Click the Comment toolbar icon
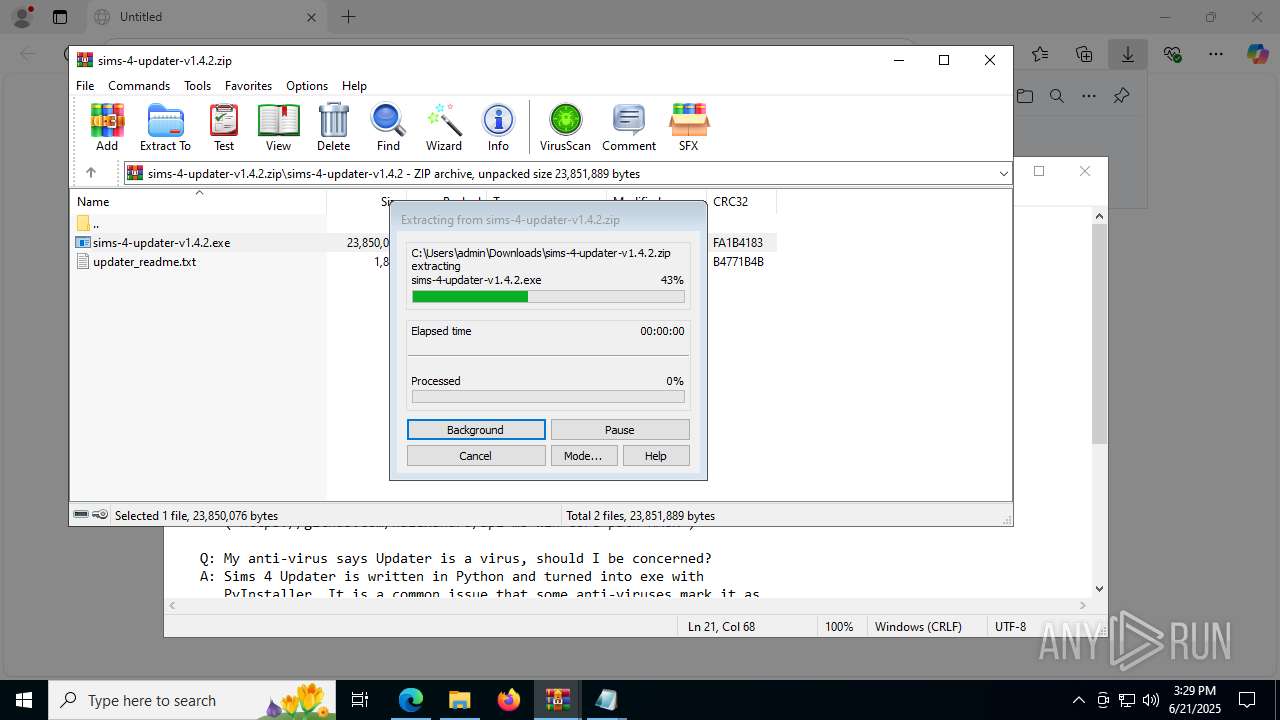The width and height of the screenshot is (1280, 720). coord(629,127)
